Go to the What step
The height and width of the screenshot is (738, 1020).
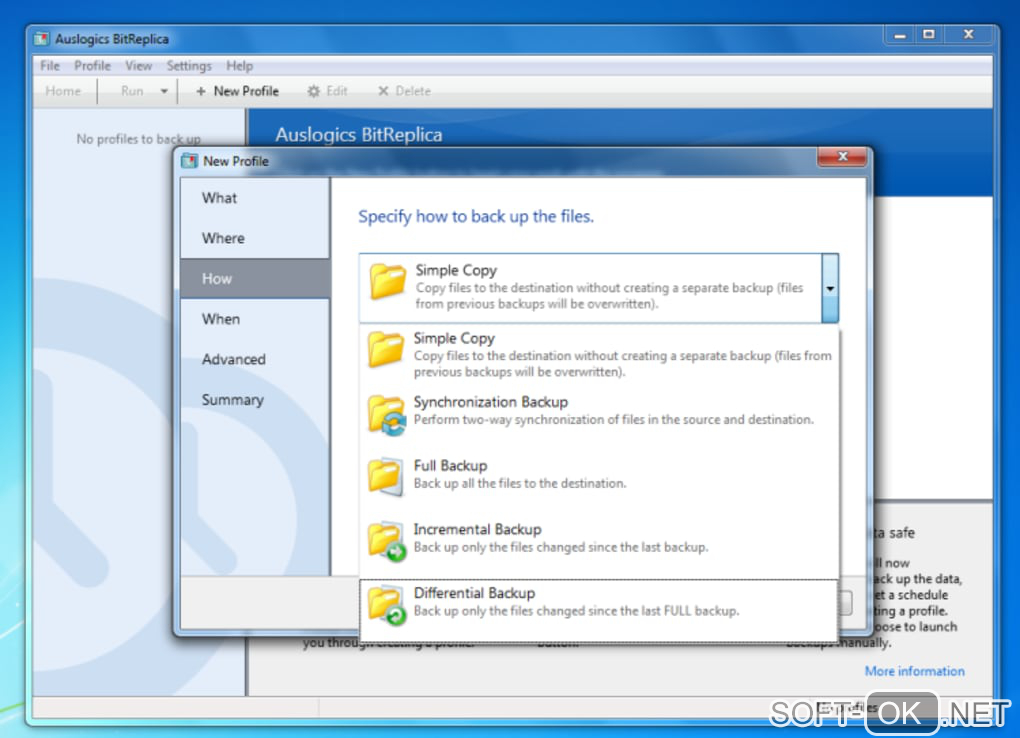(x=255, y=198)
